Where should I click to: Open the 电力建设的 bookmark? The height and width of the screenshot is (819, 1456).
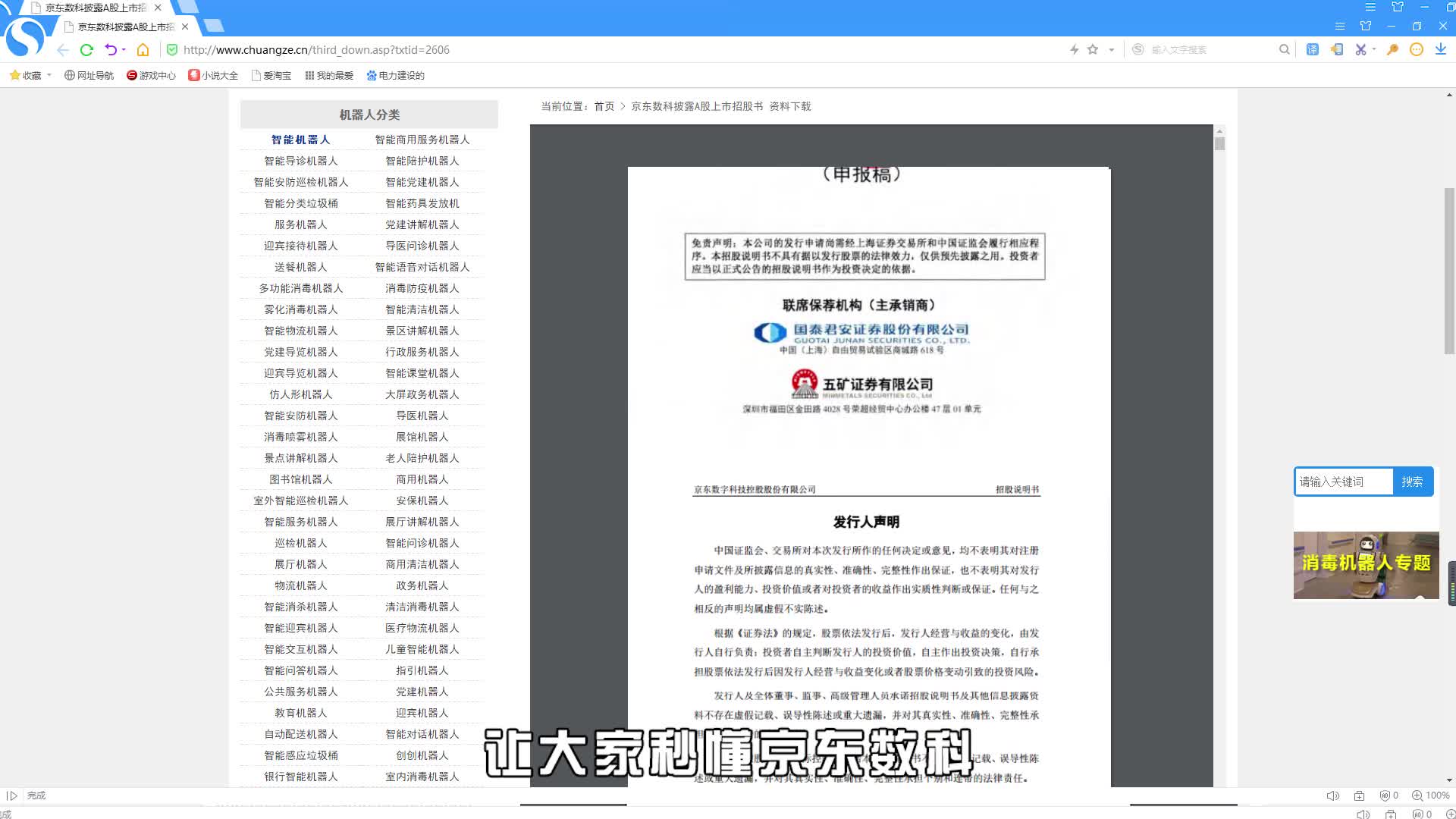point(395,75)
